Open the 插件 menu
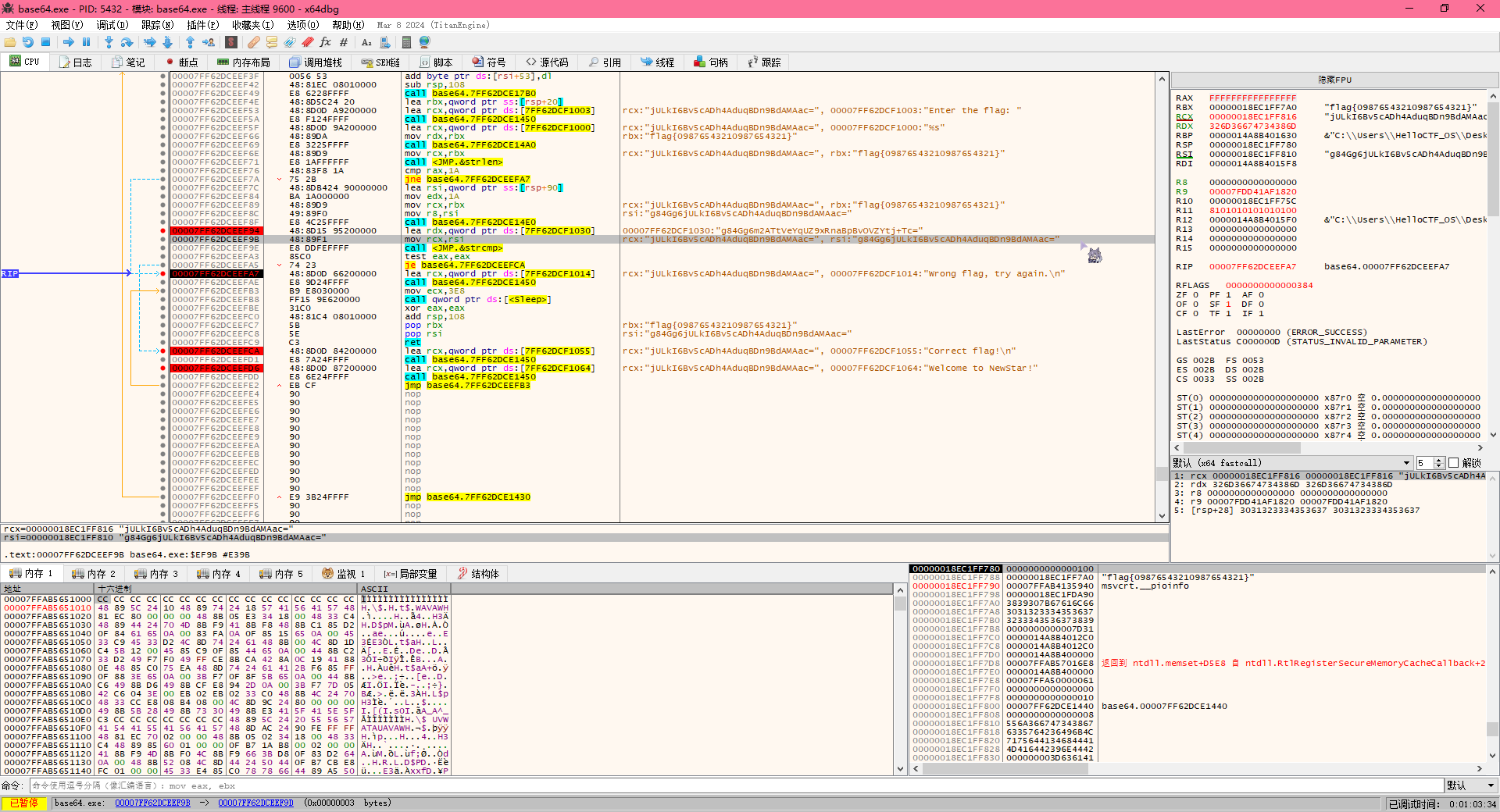 pos(202,25)
